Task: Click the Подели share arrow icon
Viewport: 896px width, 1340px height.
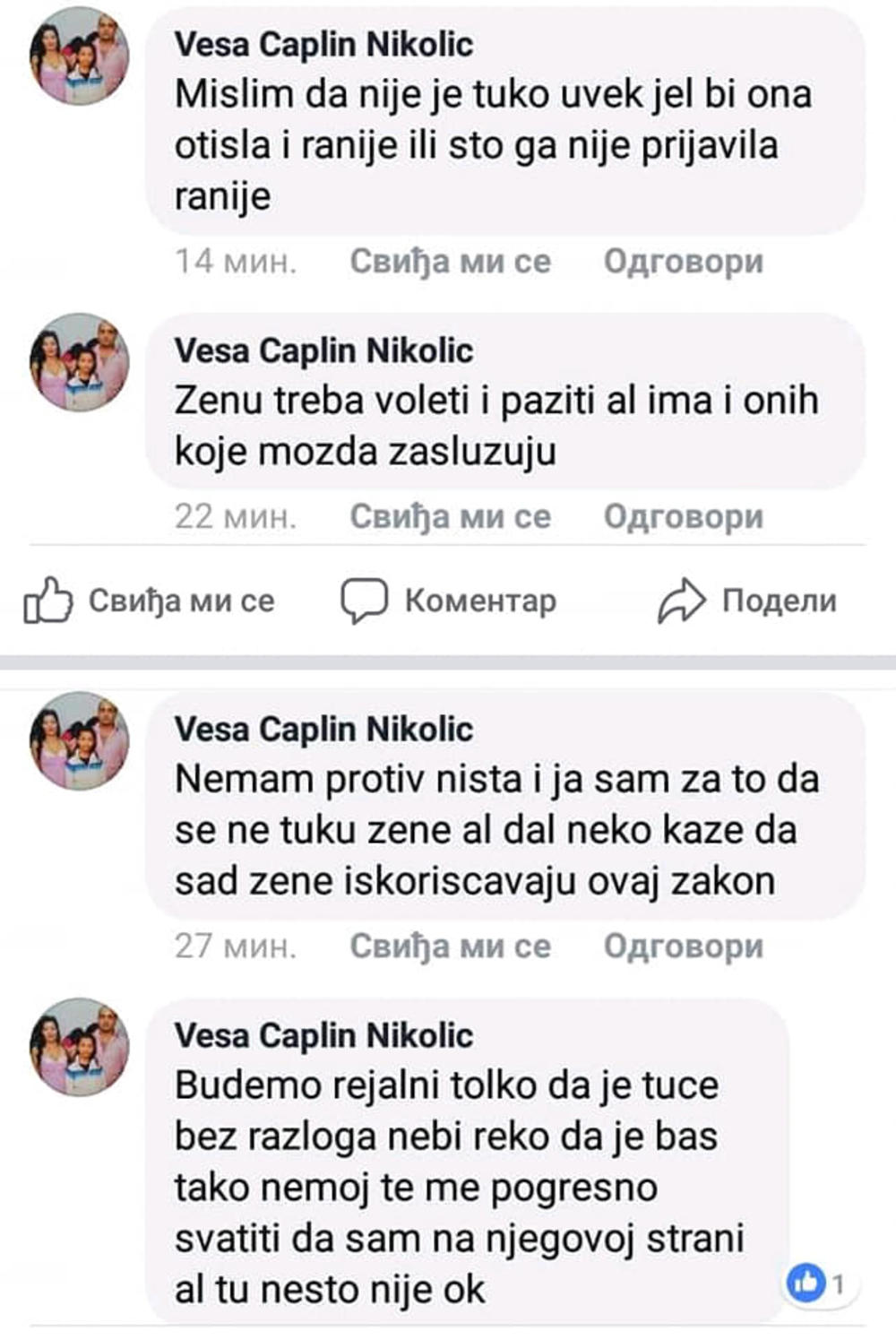Action: [682, 600]
